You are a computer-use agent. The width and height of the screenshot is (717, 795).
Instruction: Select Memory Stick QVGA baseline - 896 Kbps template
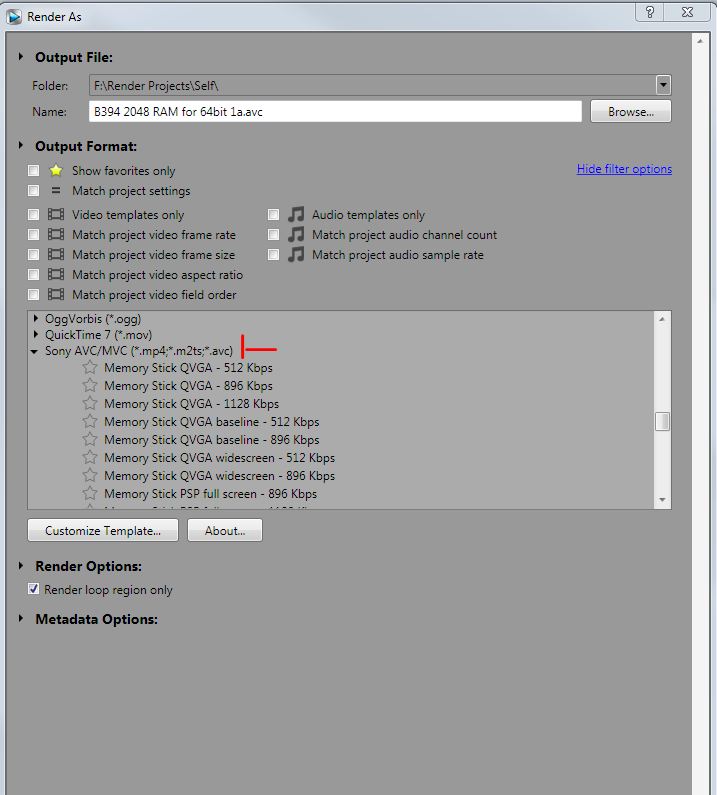coord(211,440)
